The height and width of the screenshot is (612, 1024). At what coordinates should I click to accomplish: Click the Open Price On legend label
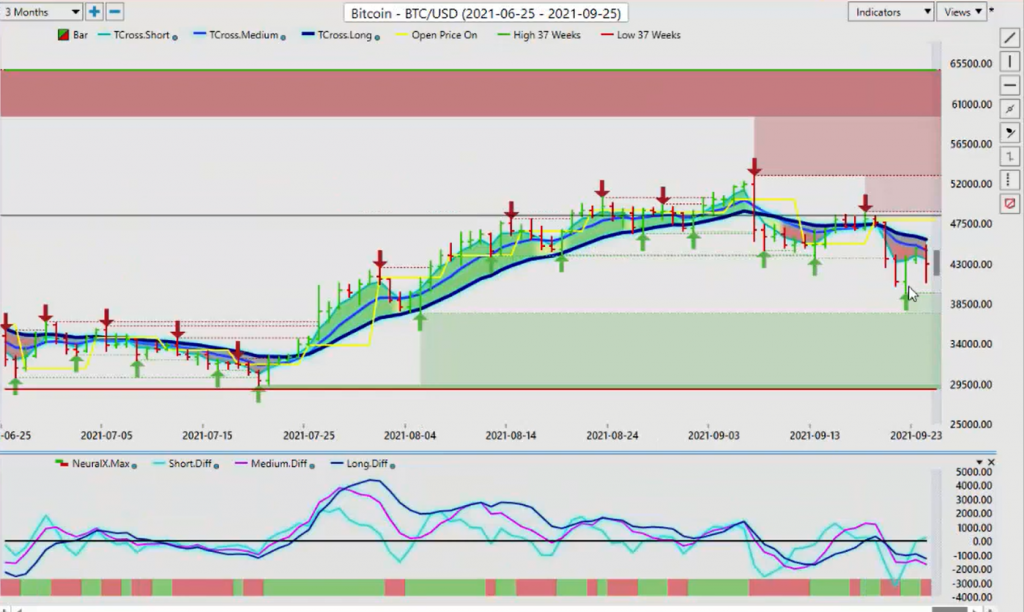click(x=444, y=35)
